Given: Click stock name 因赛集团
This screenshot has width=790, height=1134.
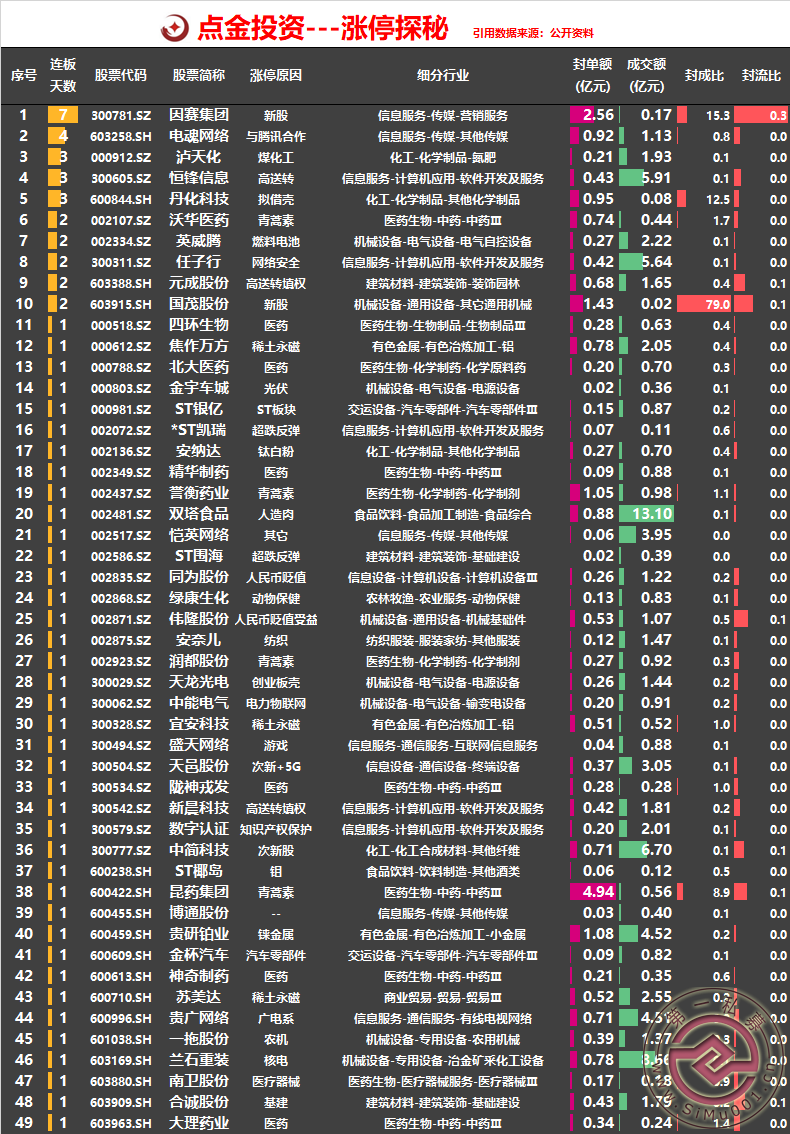Looking at the screenshot, I should click(198, 115).
